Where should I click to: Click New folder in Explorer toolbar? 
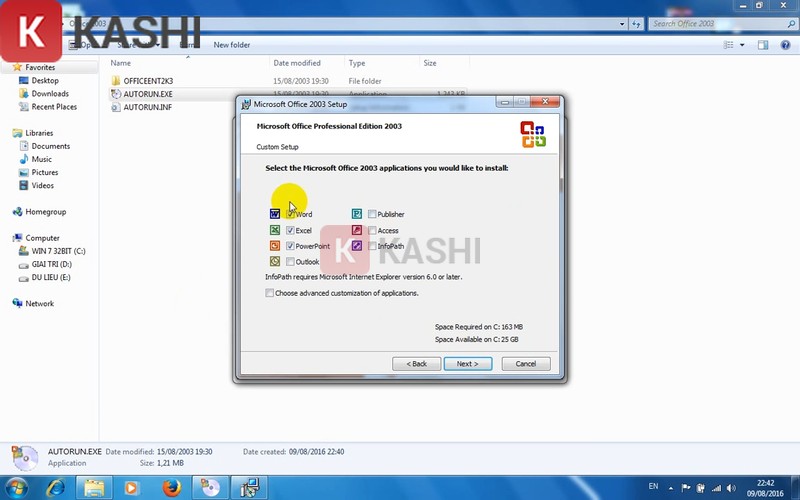tap(232, 45)
